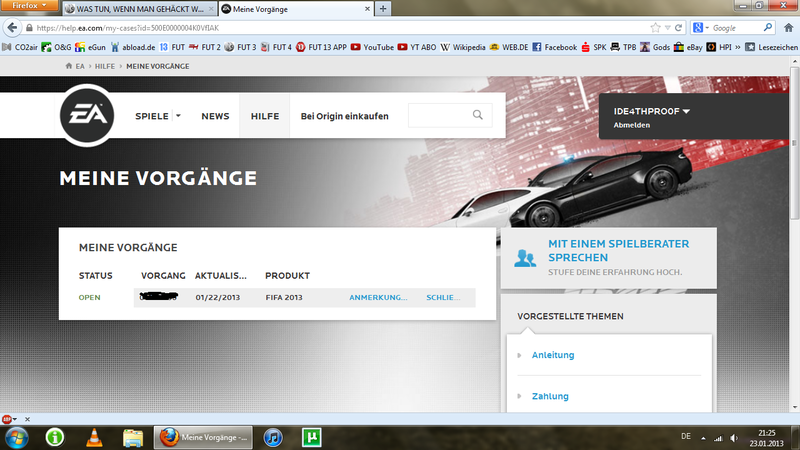800x450 pixels.
Task: Click the EA site search magnifier
Action: click(478, 115)
